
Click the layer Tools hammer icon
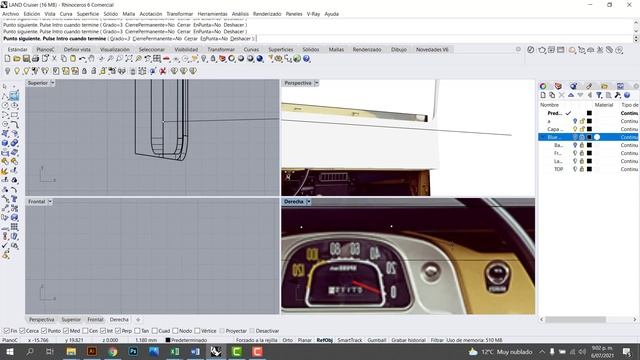click(618, 95)
